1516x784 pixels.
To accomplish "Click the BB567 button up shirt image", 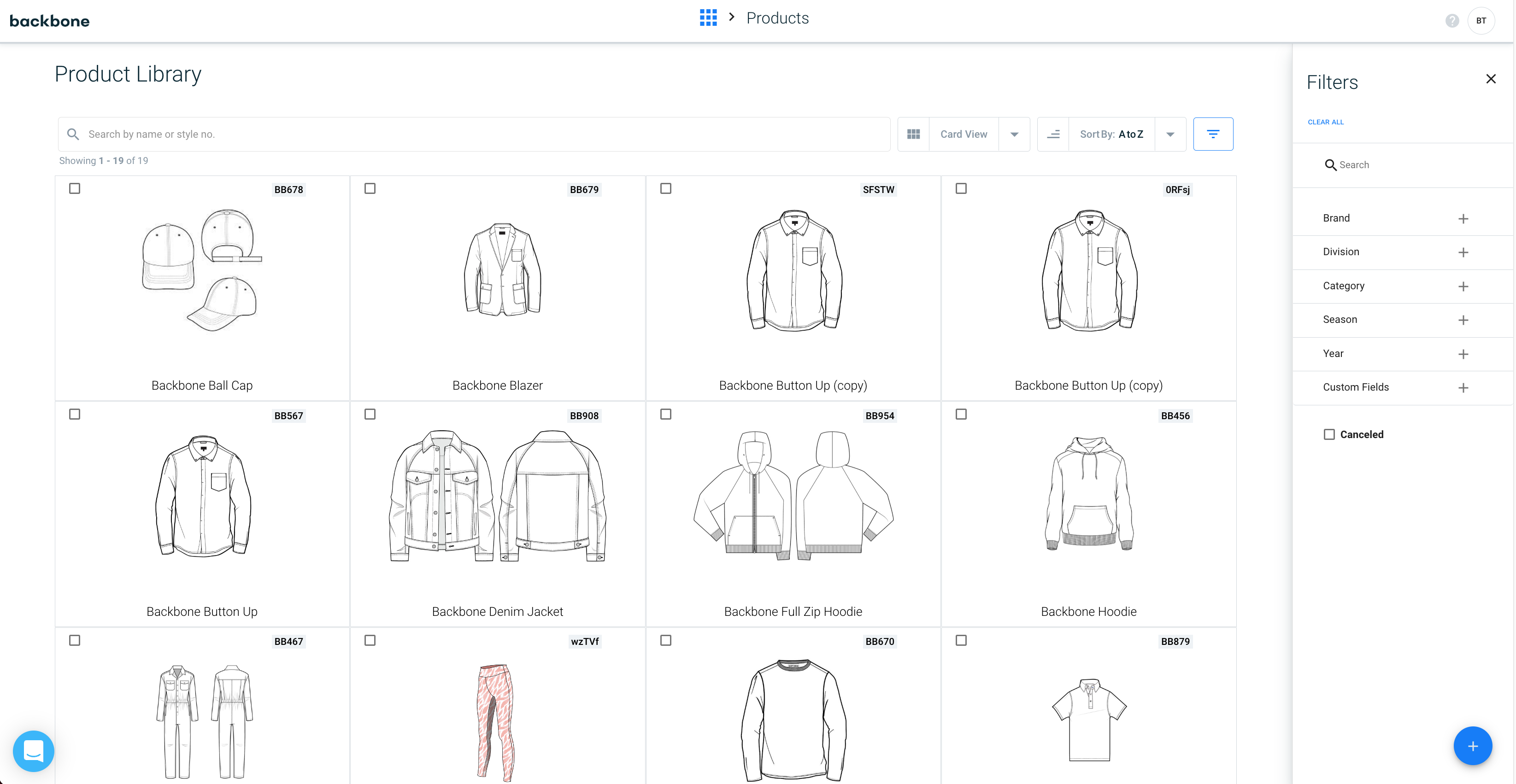I will pos(203,496).
